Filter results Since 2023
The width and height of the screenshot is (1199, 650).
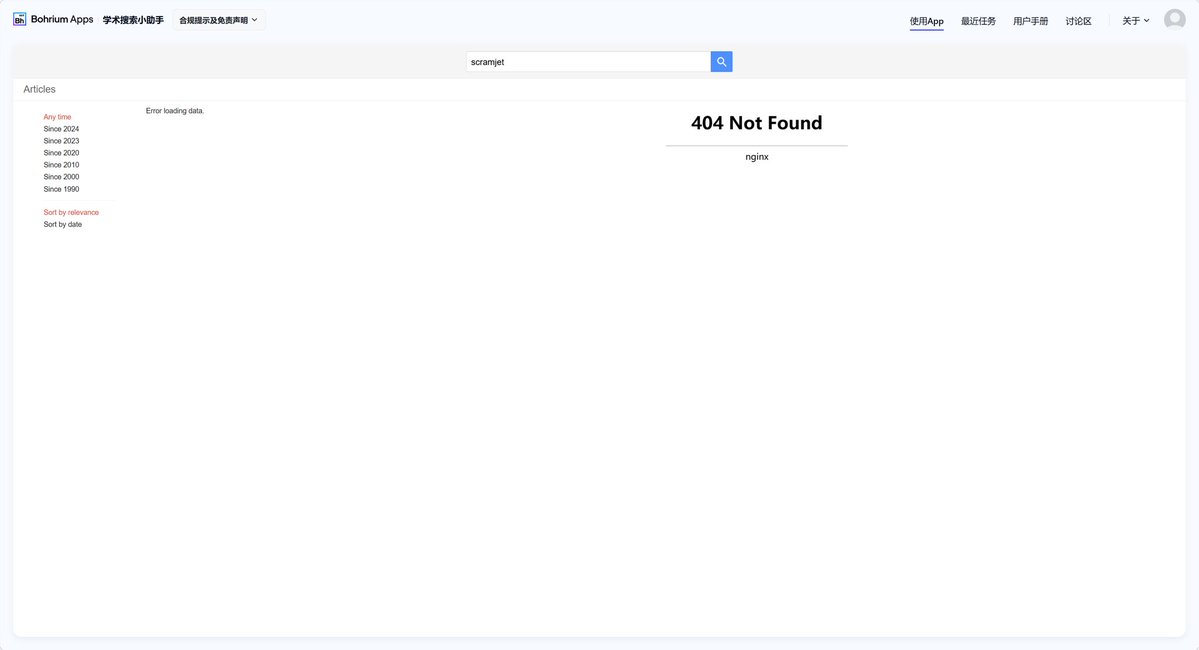point(61,141)
